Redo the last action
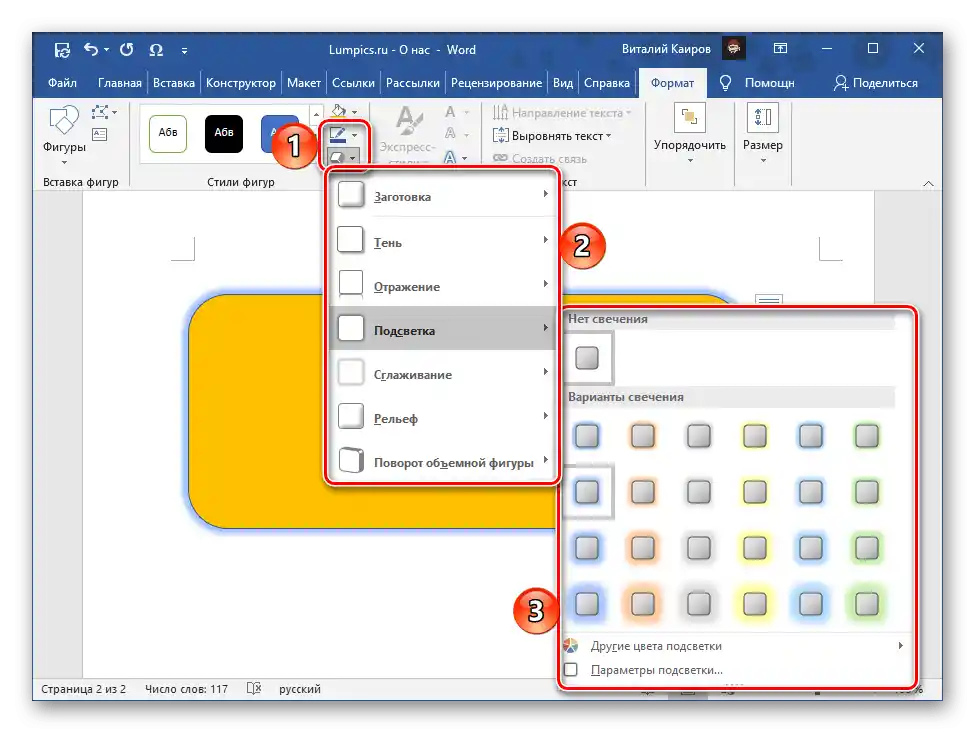 click(126, 49)
